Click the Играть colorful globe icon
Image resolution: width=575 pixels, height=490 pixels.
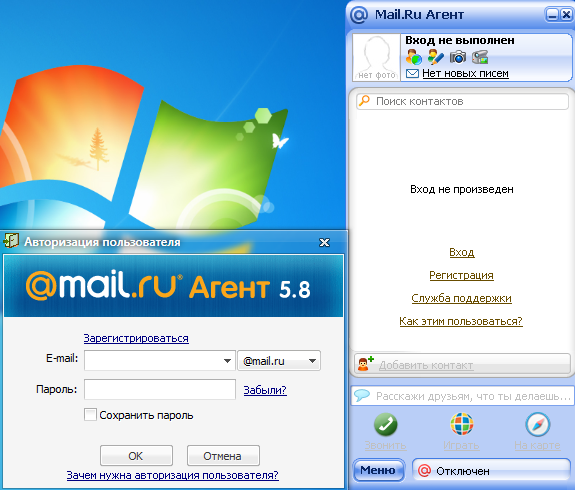(x=462, y=424)
